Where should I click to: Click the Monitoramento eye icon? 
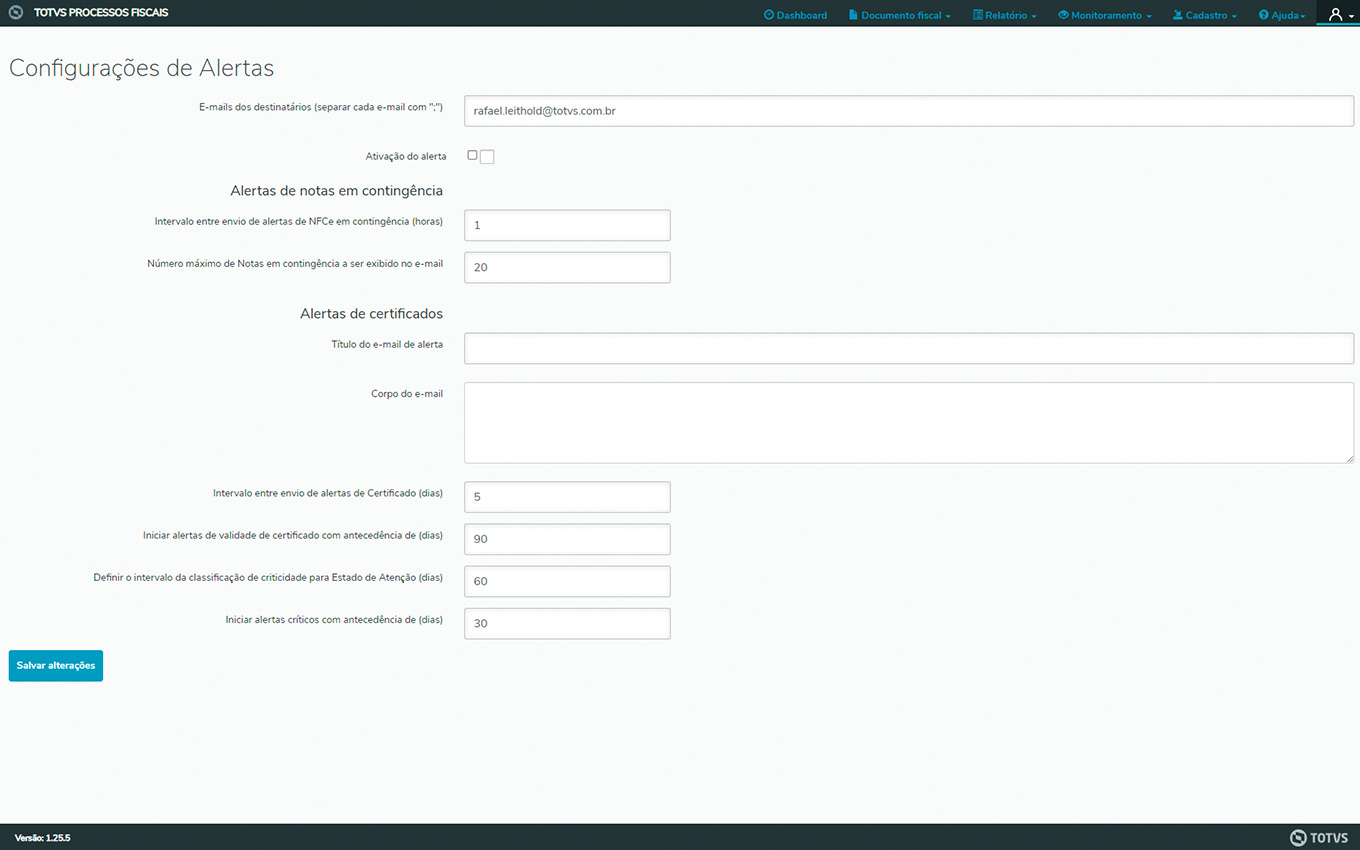[1063, 15]
